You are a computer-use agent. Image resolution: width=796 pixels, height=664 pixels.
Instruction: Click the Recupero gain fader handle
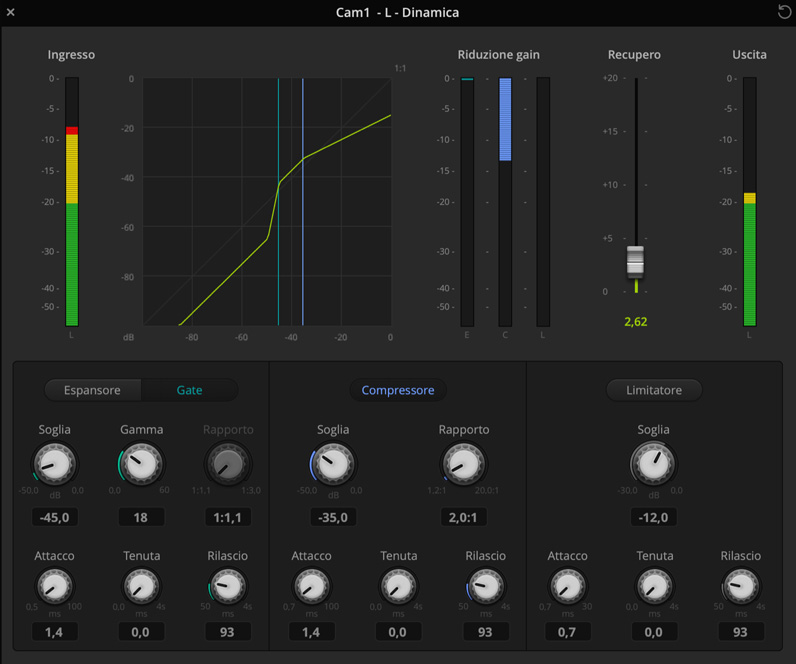[x=635, y=260]
